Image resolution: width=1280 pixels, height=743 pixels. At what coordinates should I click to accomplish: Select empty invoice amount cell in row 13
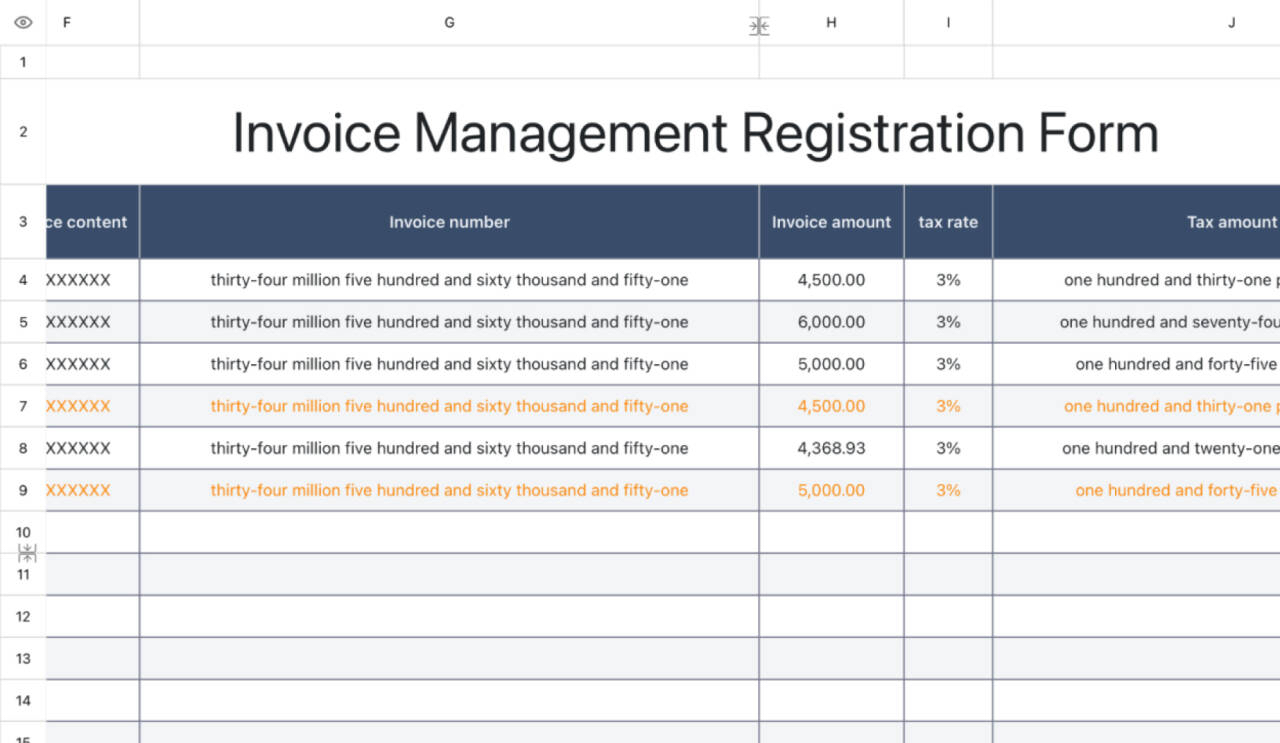point(831,658)
